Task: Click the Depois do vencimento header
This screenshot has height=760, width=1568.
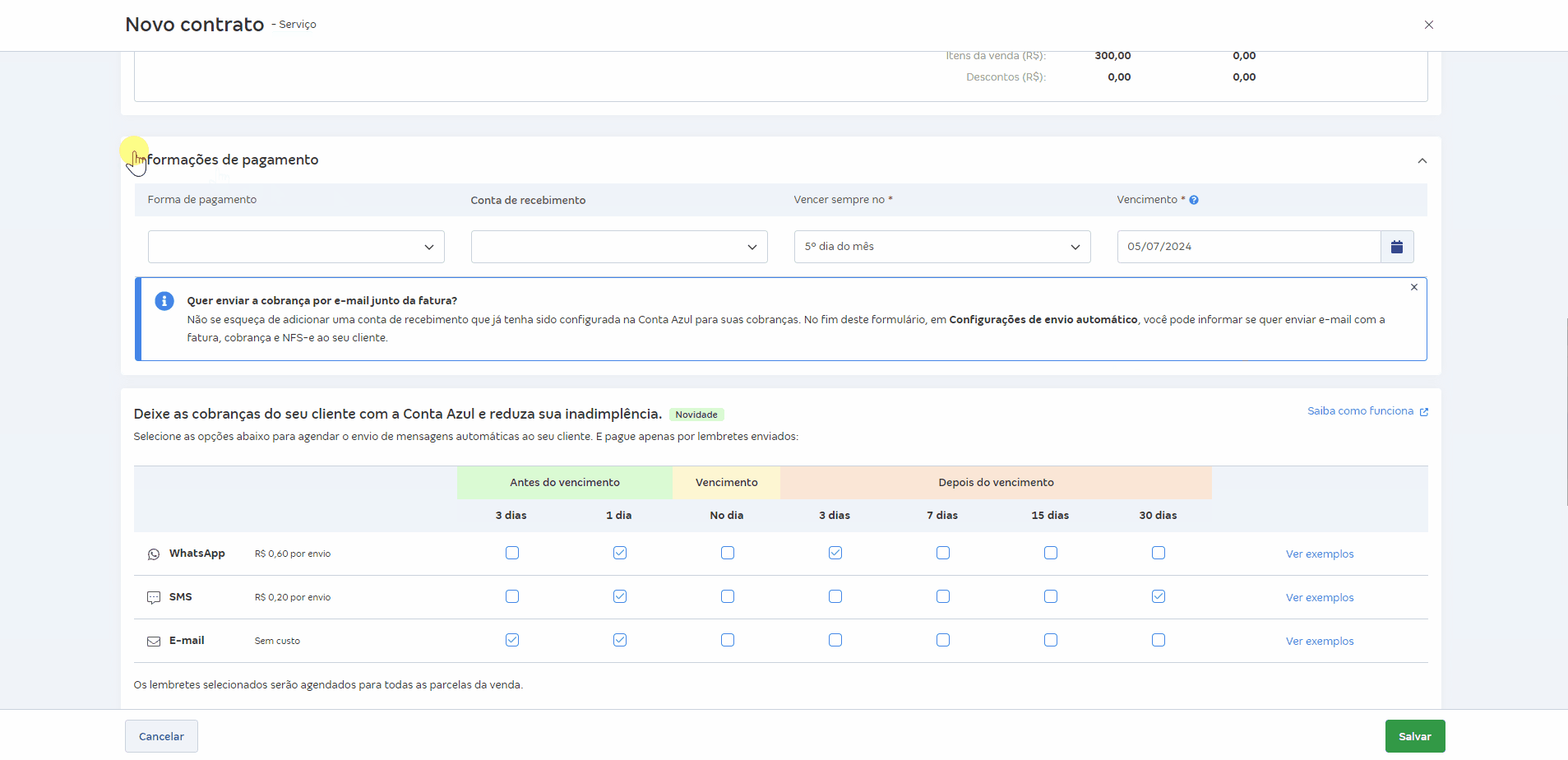Action: pyautogui.click(x=996, y=483)
